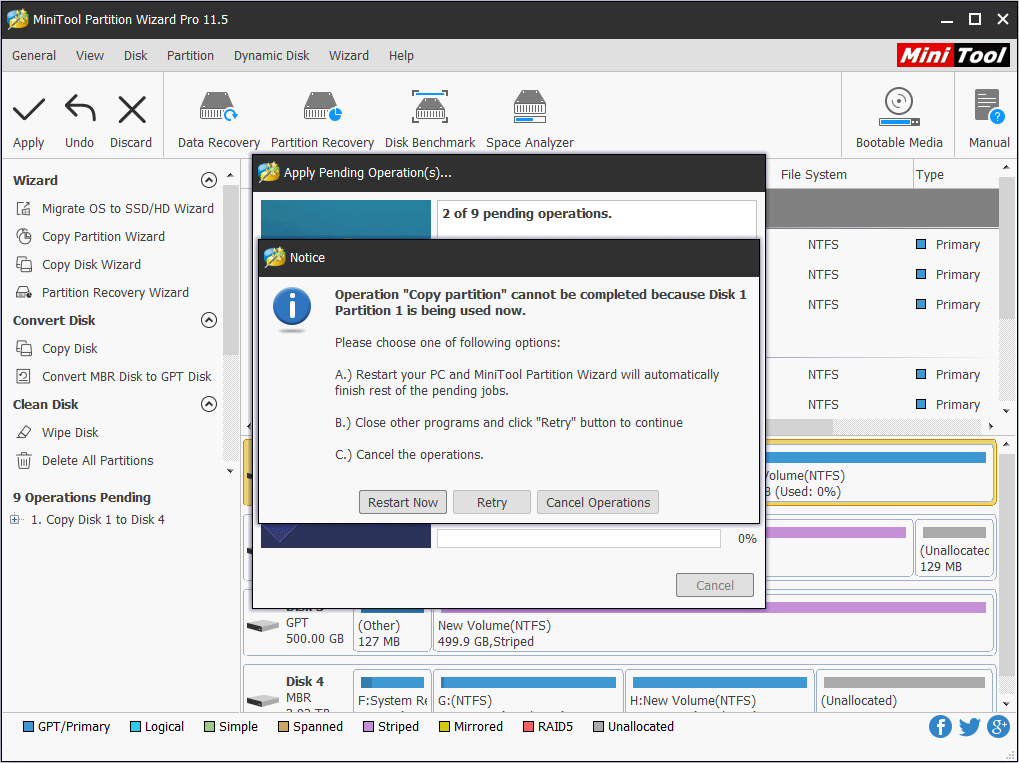This screenshot has width=1019, height=763.
Task: Click the info icon in the Notice dialog
Action: 292,307
